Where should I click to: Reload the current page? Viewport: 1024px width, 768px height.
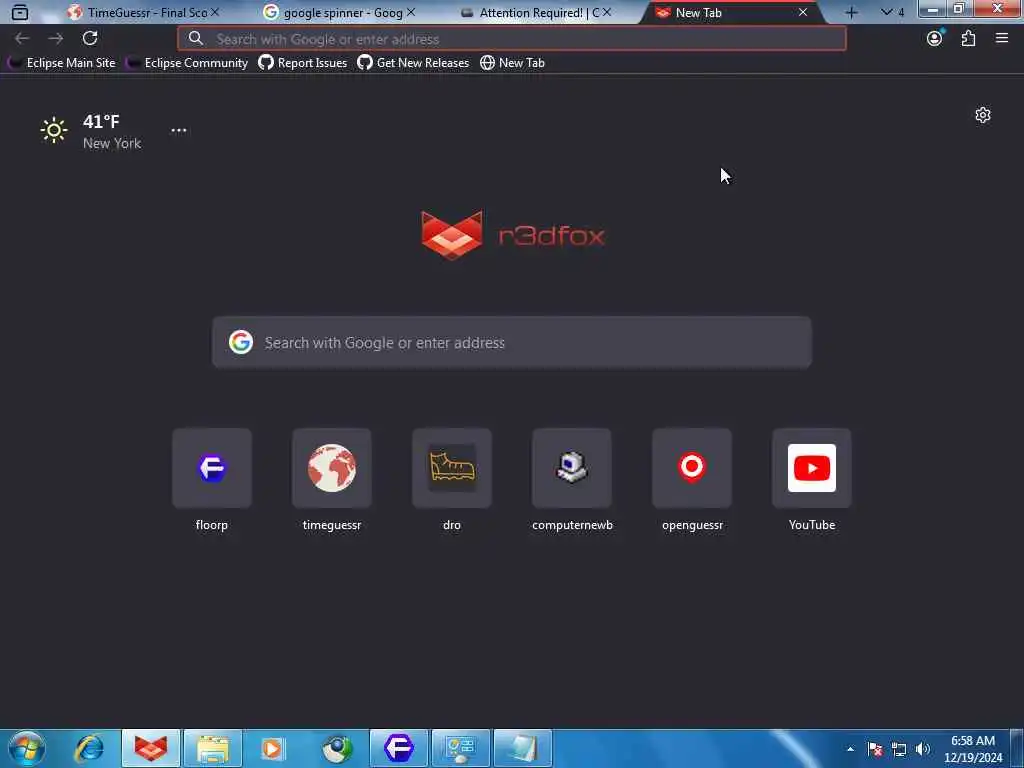pos(90,39)
